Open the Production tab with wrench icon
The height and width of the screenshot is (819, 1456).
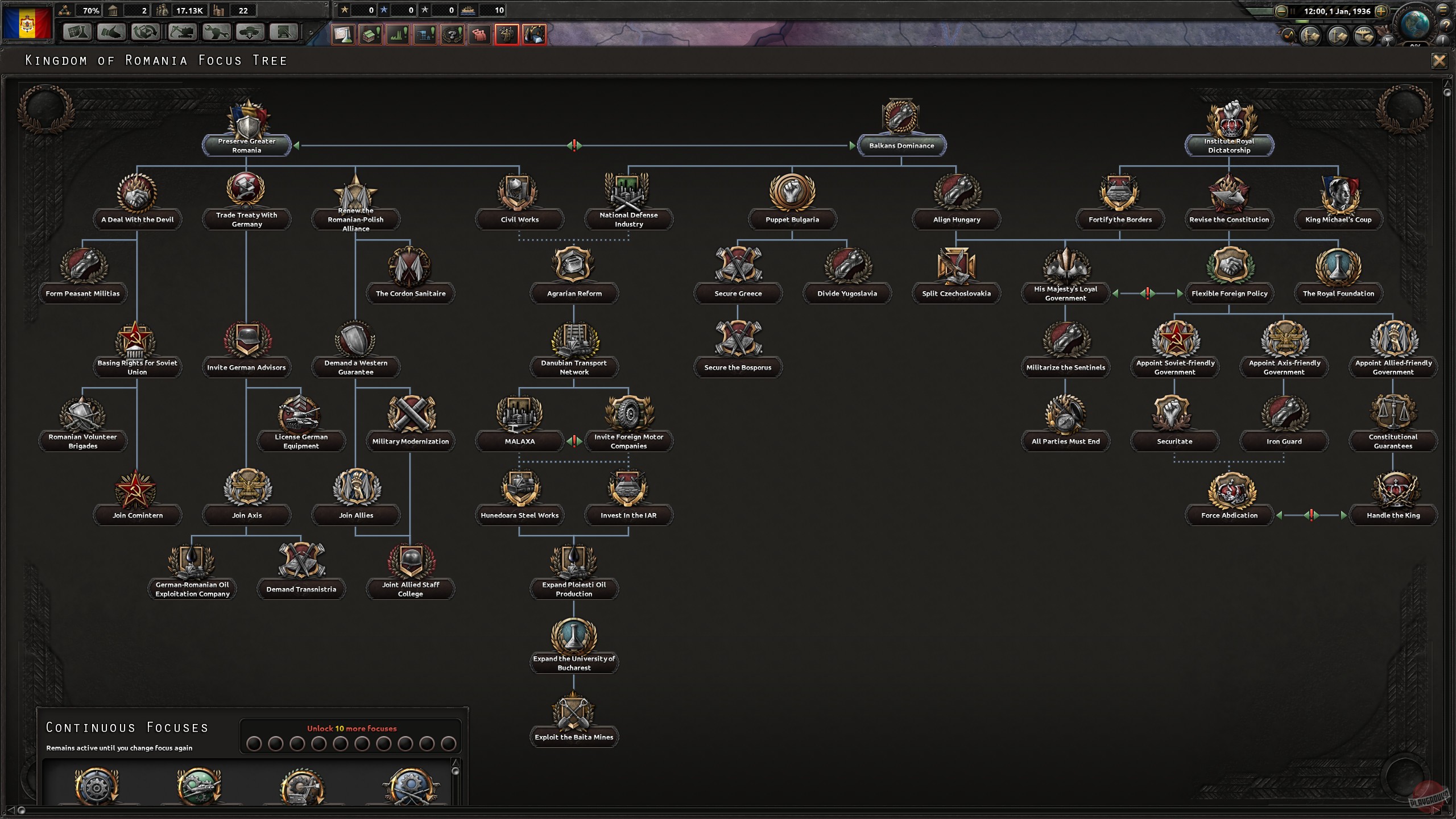coord(216,33)
